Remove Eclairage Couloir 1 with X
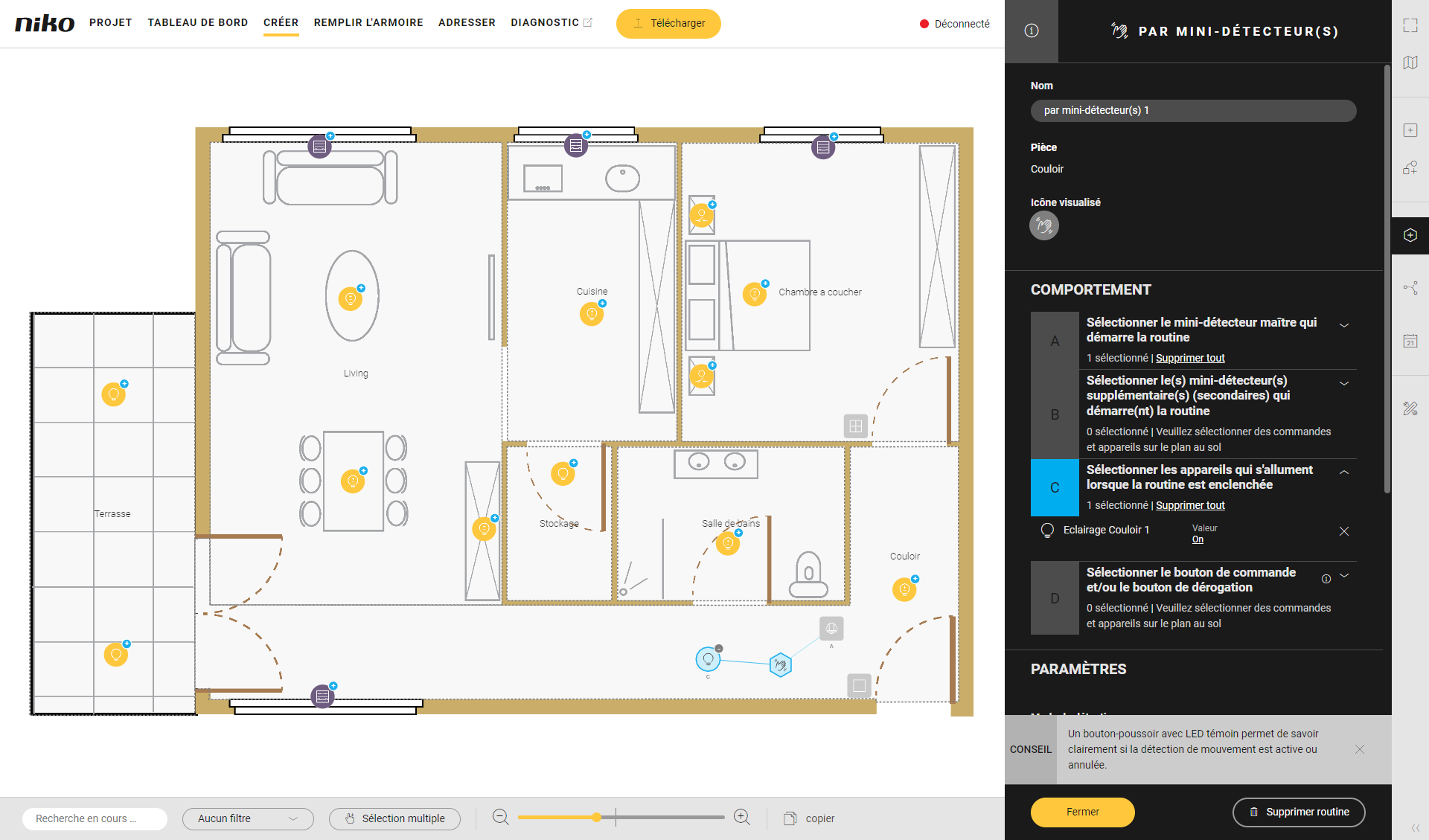The image size is (1429, 840). pyautogui.click(x=1344, y=531)
